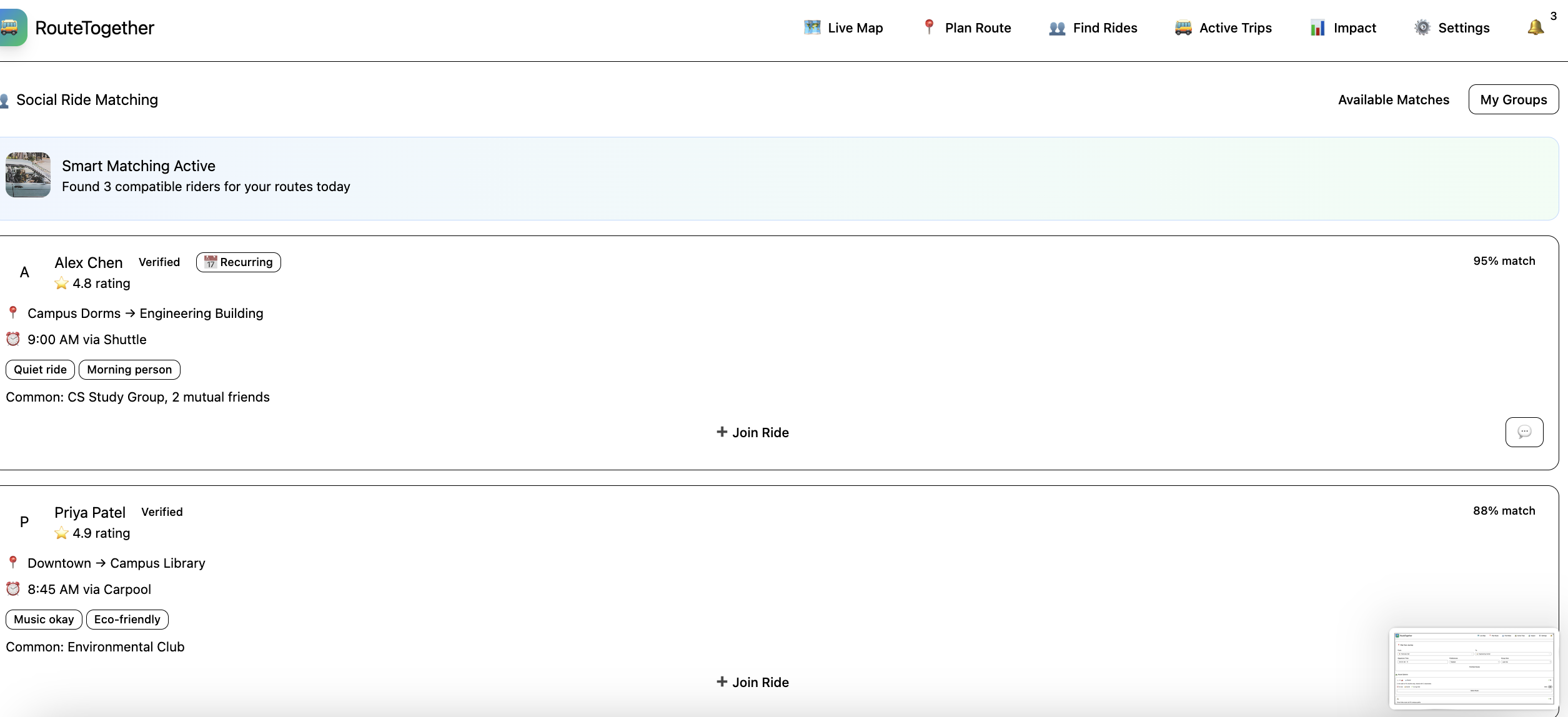Image resolution: width=1568 pixels, height=717 pixels.
Task: Click the Live Map map icon
Action: pos(811,27)
